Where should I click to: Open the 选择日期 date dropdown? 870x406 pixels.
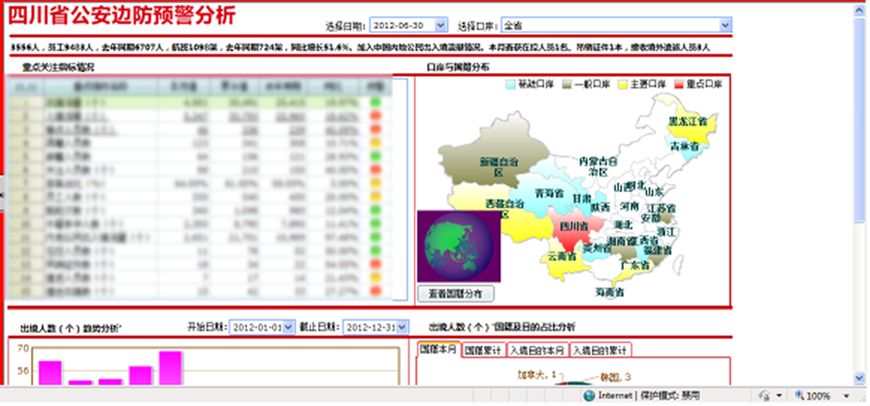[442, 24]
